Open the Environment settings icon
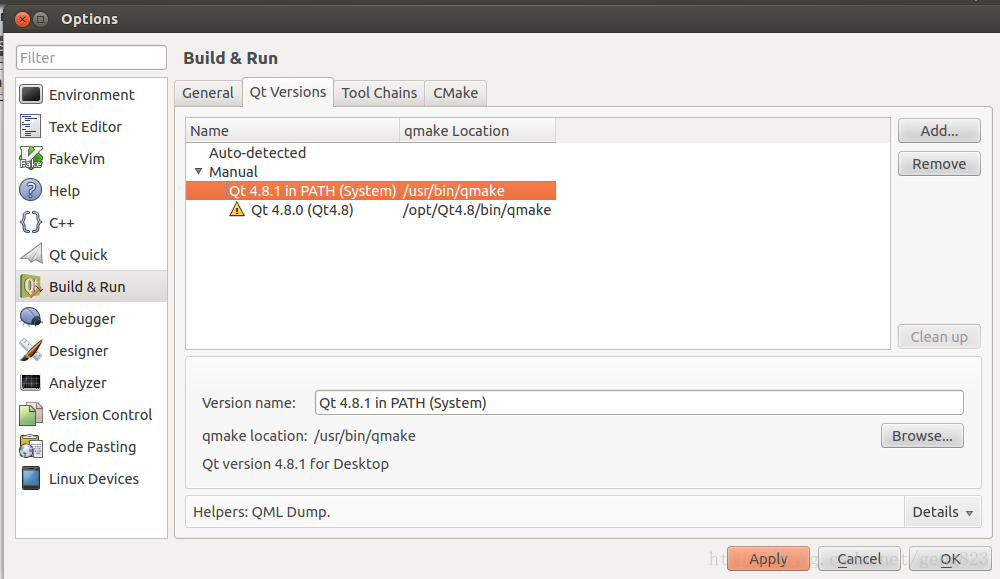The image size is (1000, 579). [31, 94]
